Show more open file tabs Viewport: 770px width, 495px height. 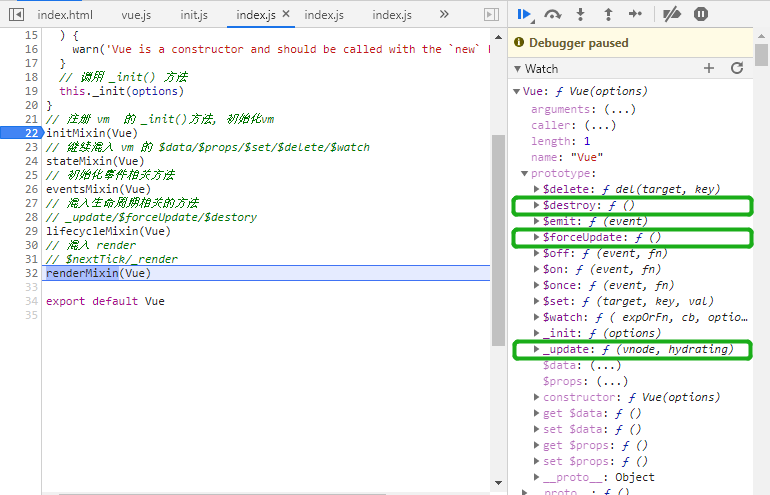444,14
